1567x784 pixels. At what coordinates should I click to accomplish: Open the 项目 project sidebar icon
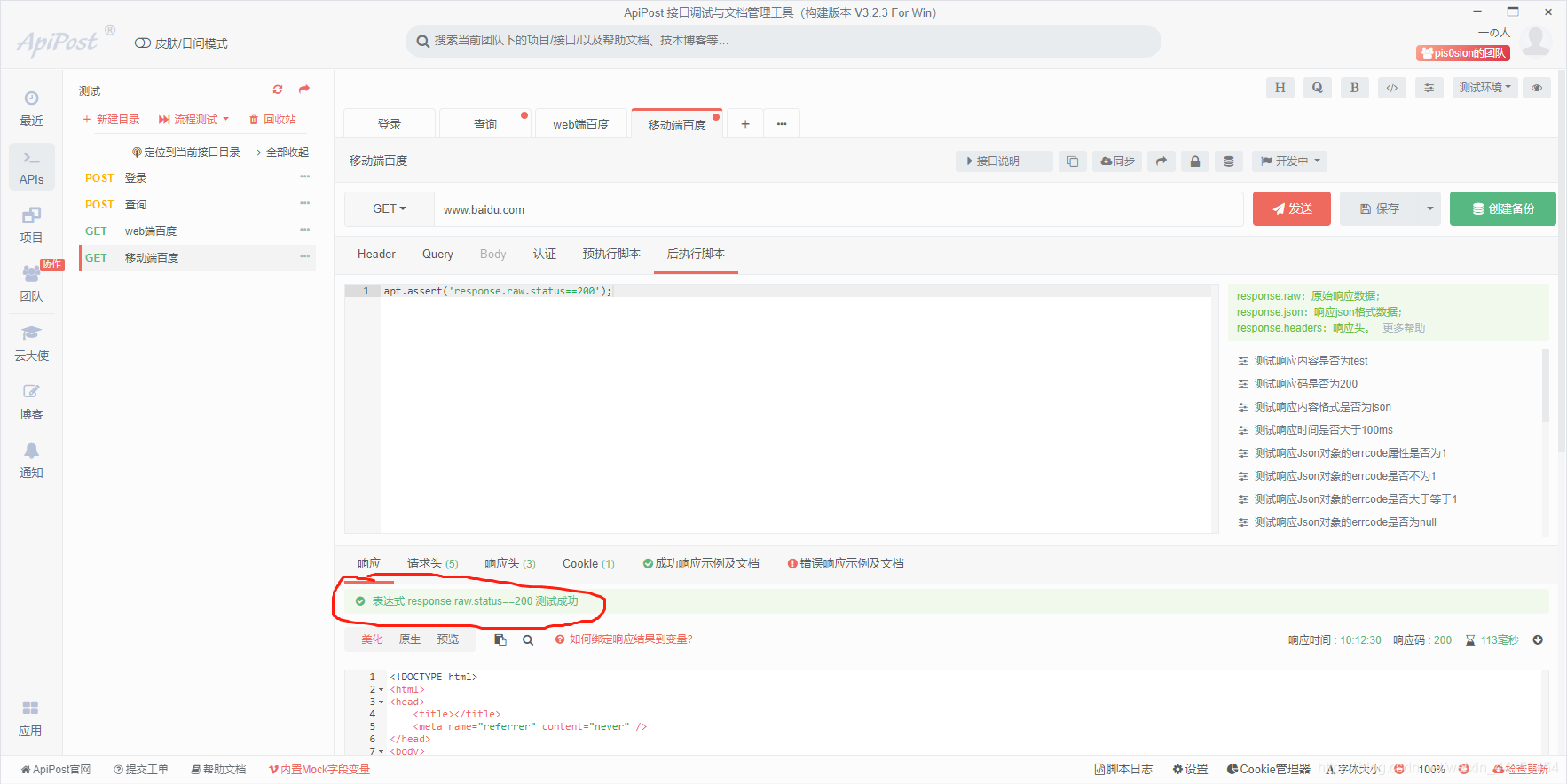click(31, 225)
